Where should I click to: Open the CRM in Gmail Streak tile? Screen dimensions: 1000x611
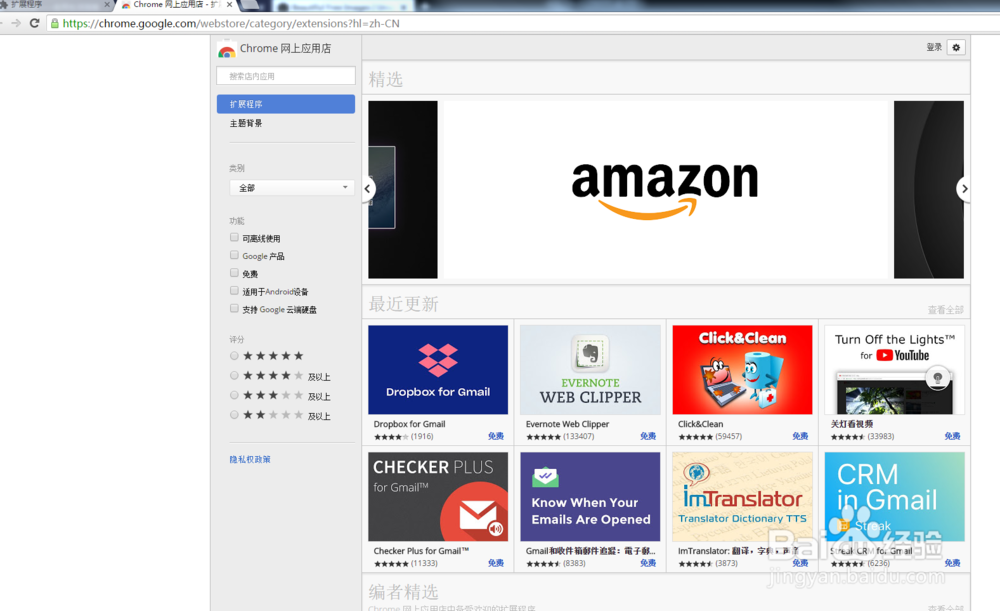point(894,497)
